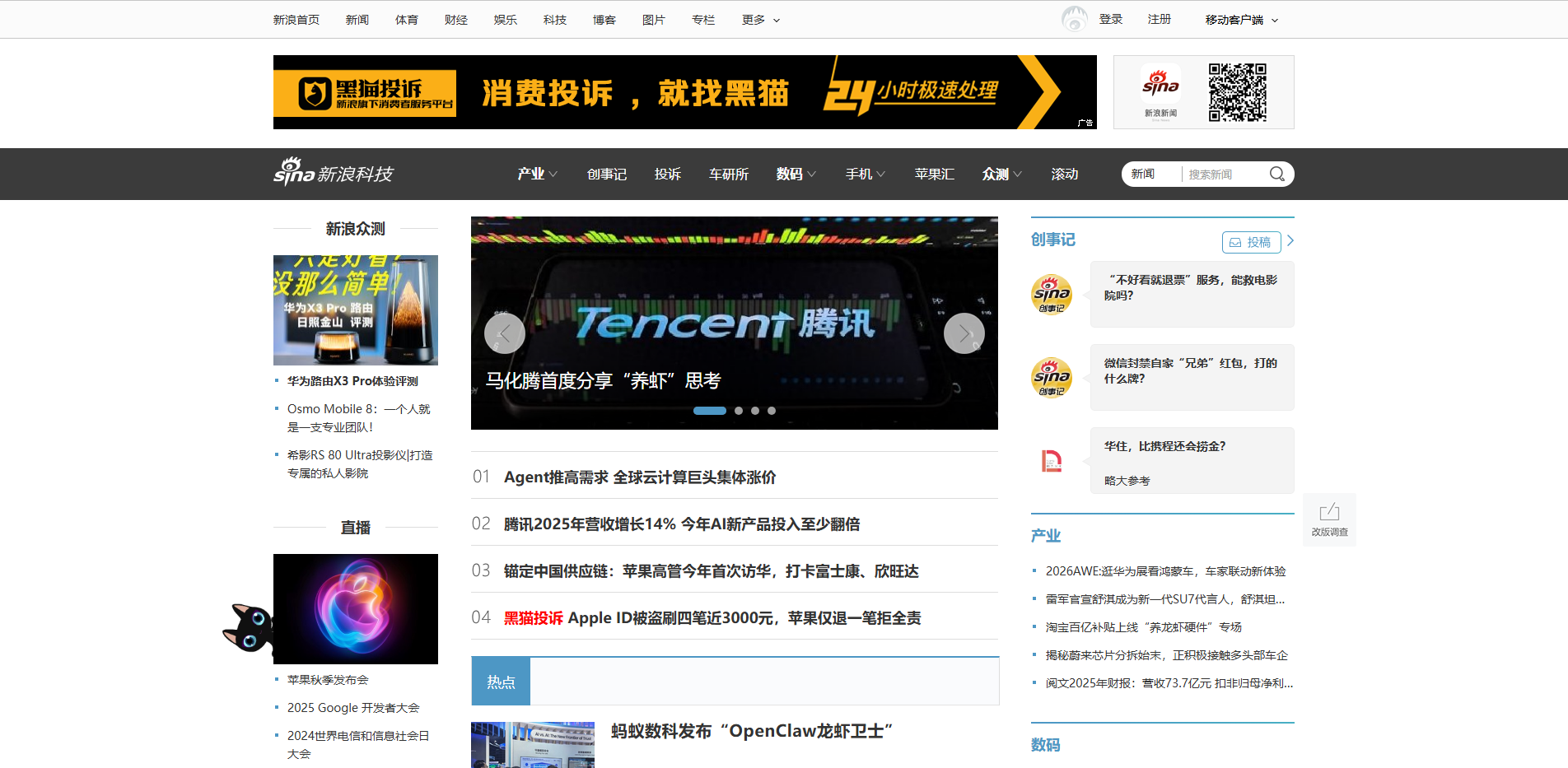Image resolution: width=1568 pixels, height=768 pixels.
Task: Expand the 更多 dropdown in top bar
Action: coord(760,20)
